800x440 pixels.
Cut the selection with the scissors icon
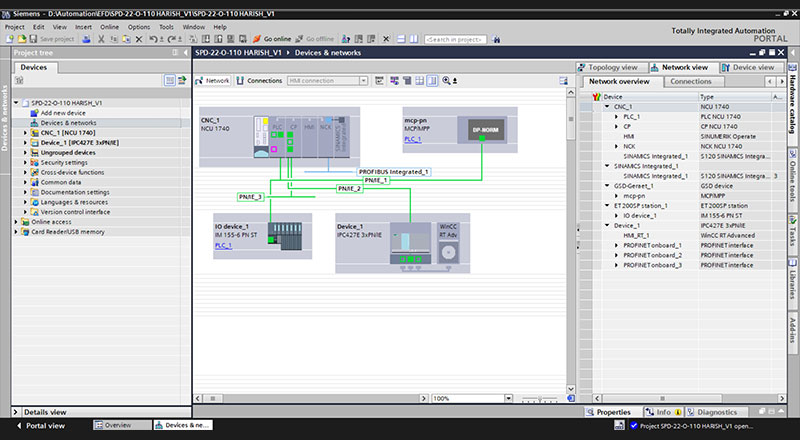[101, 39]
